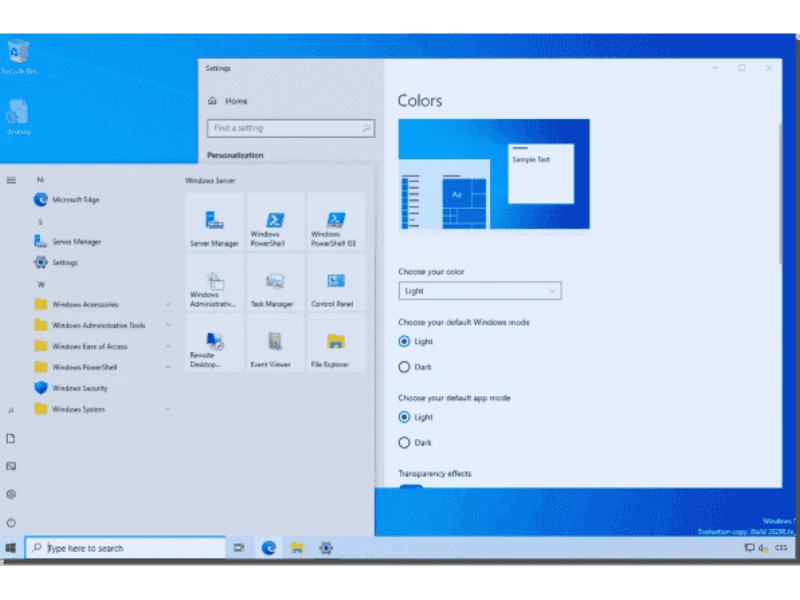800x600 pixels.
Task: Click in the Find a setting box
Action: coord(291,128)
